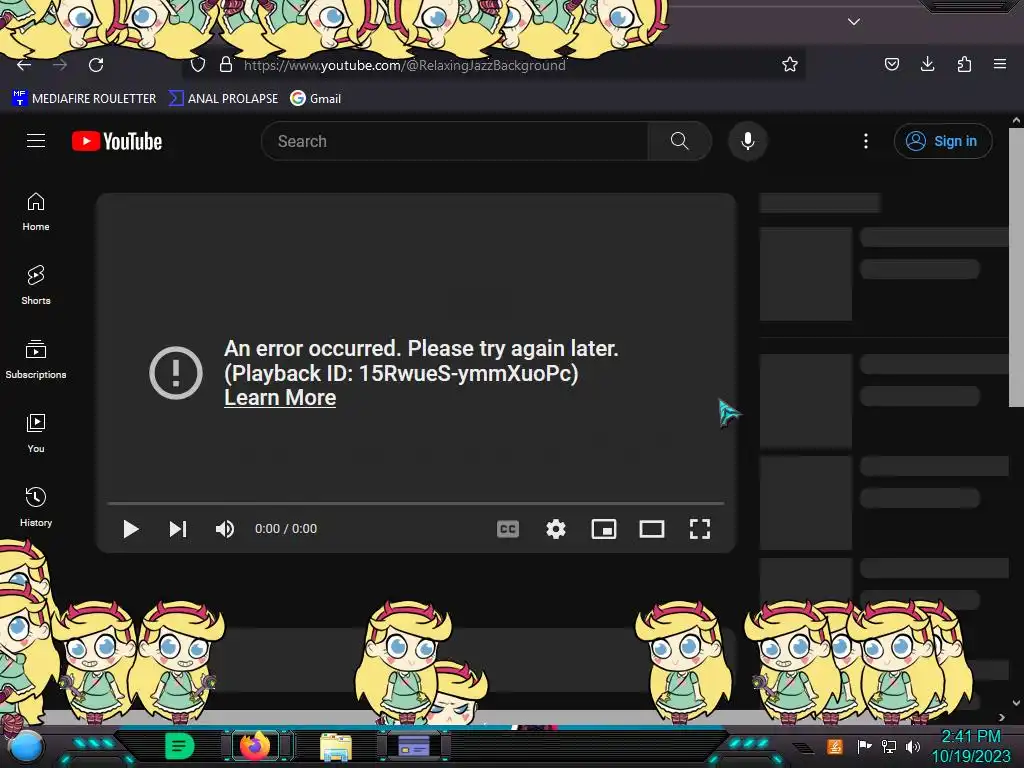
Task: Skip to the next video
Action: [x=178, y=529]
